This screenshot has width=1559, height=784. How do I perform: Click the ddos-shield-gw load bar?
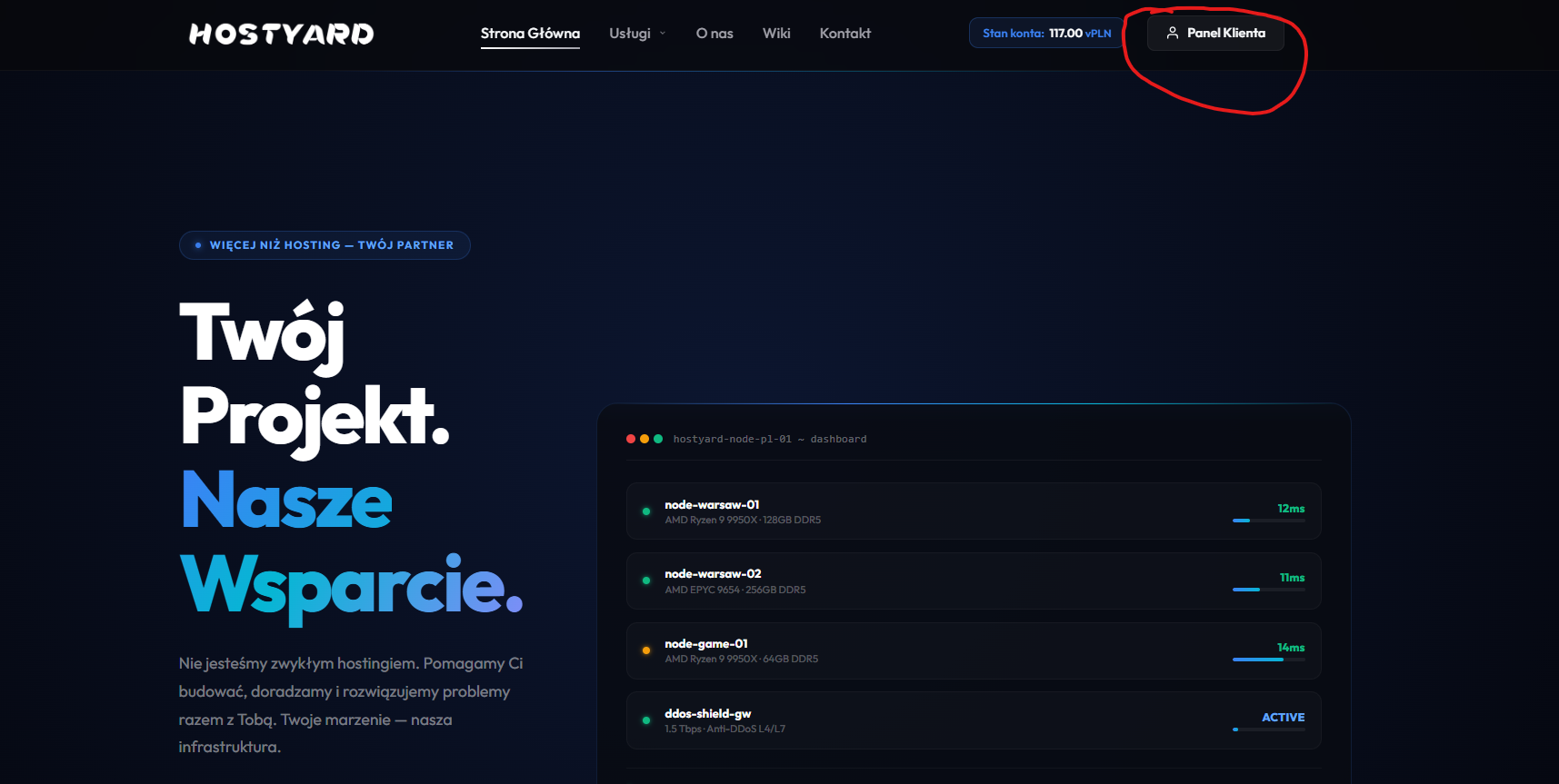pos(1269,729)
